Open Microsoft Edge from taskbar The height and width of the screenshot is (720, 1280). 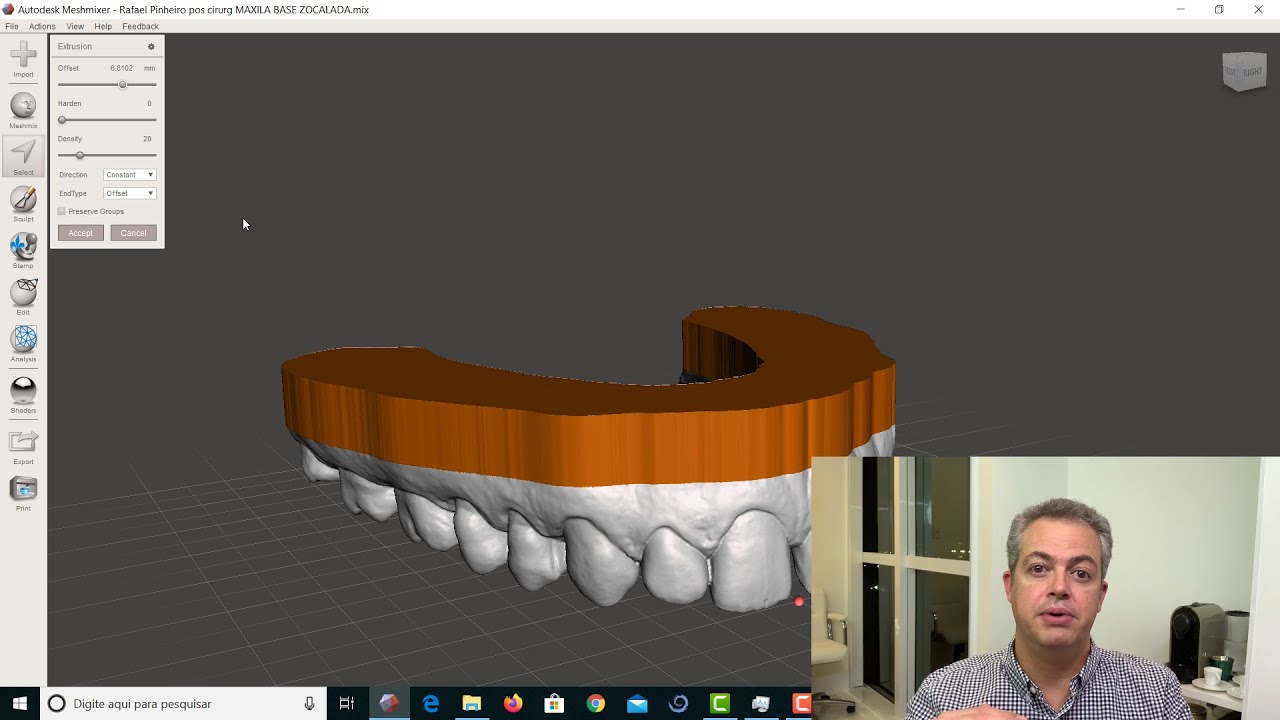(431, 704)
